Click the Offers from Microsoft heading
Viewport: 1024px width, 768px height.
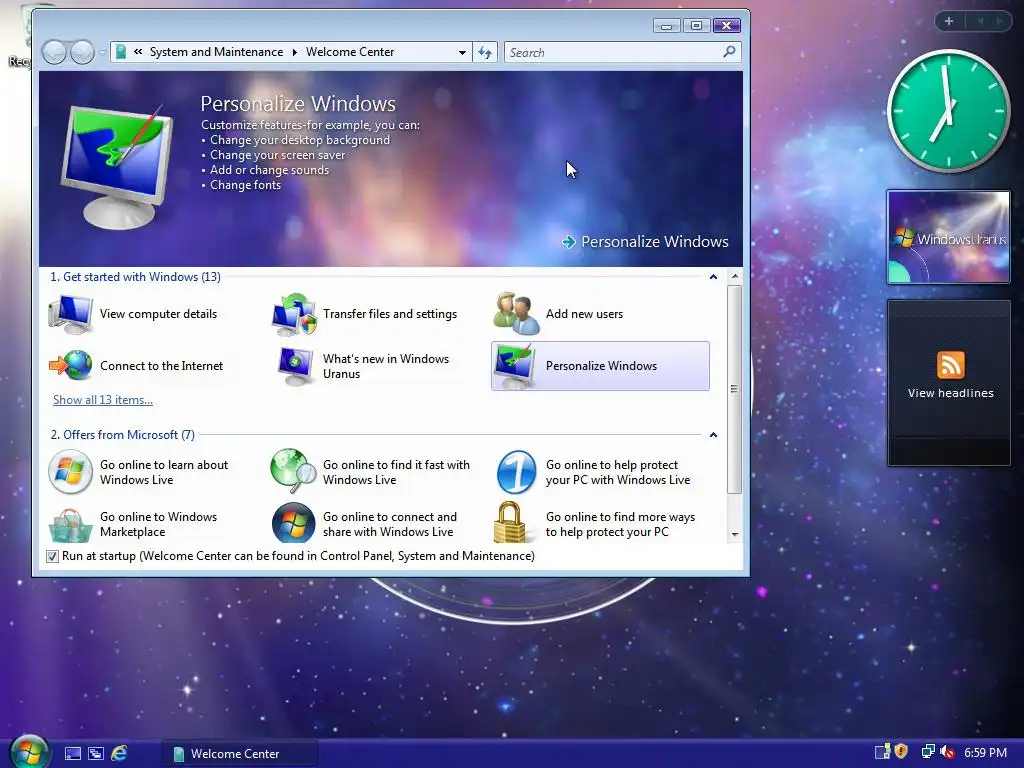point(122,435)
